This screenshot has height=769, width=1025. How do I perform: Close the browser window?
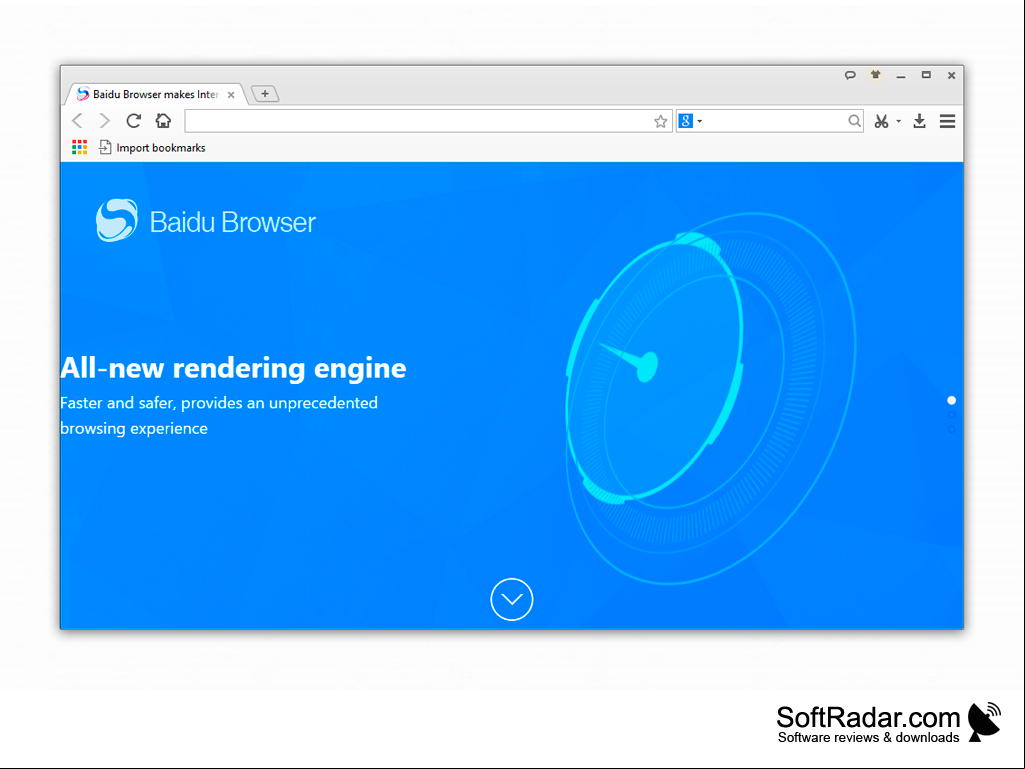pos(952,75)
